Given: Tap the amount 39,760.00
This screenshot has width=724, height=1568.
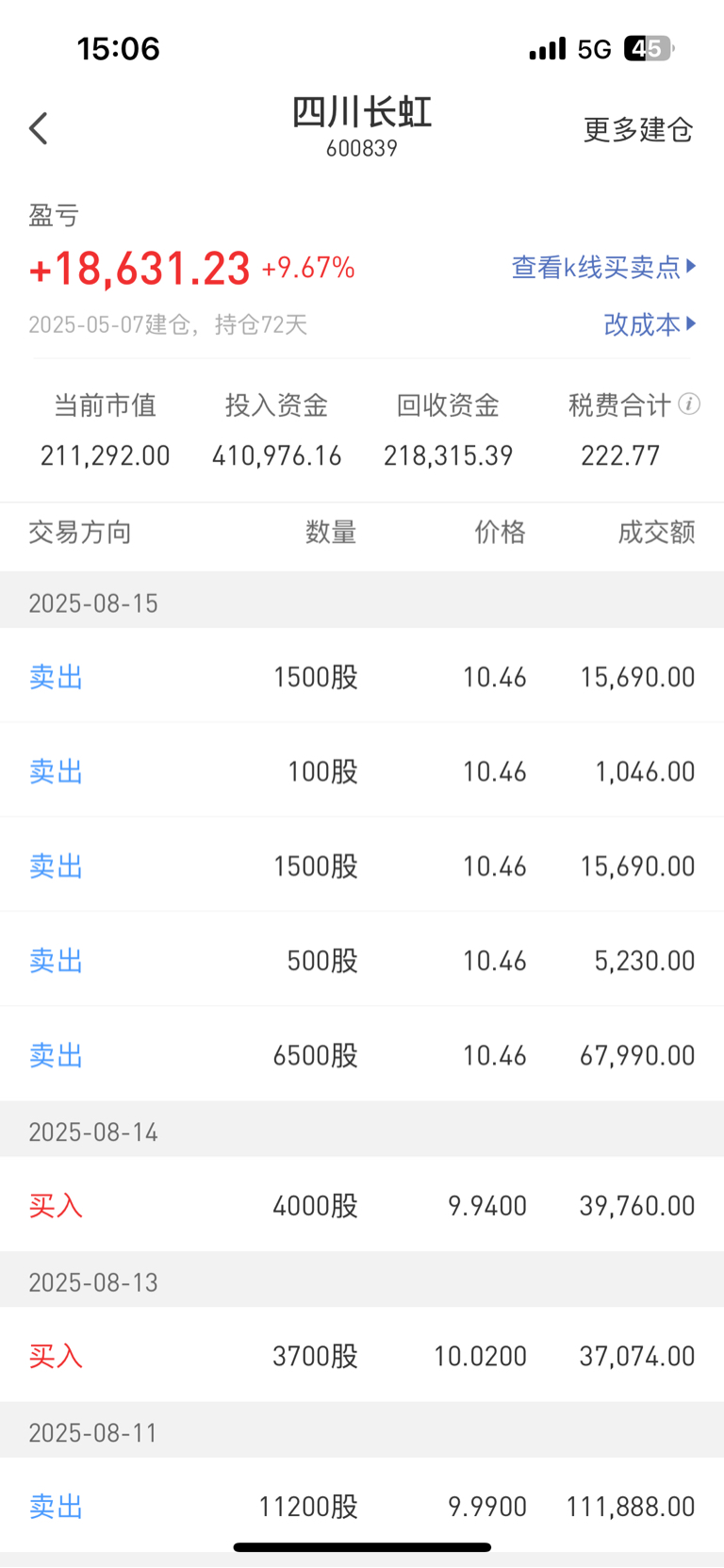Looking at the screenshot, I should coord(637,1206).
